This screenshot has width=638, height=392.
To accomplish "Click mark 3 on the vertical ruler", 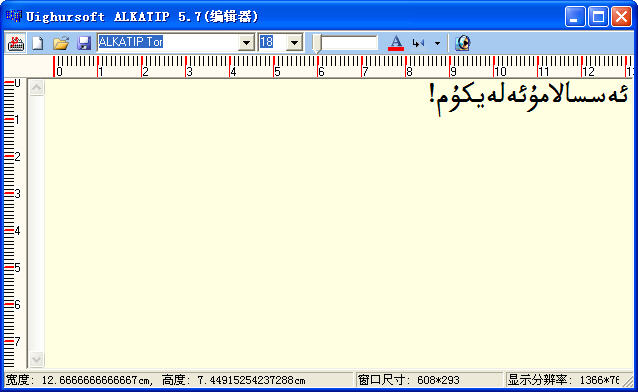I will pyautogui.click(x=17, y=193).
